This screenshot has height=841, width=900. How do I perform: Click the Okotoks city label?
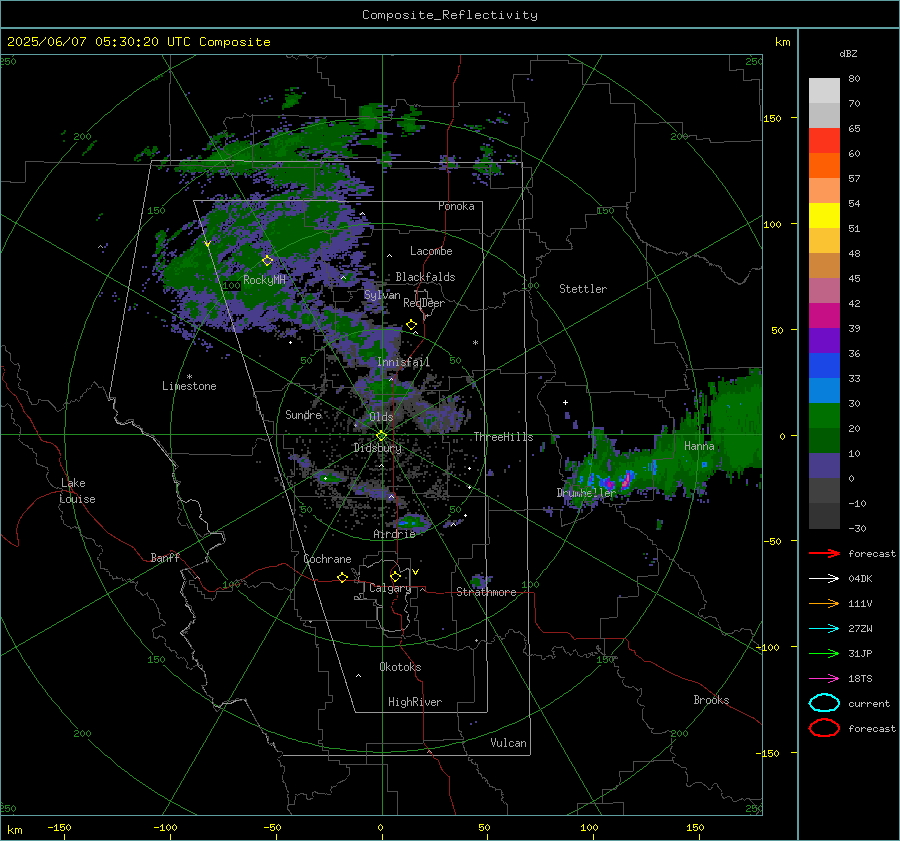click(x=400, y=667)
